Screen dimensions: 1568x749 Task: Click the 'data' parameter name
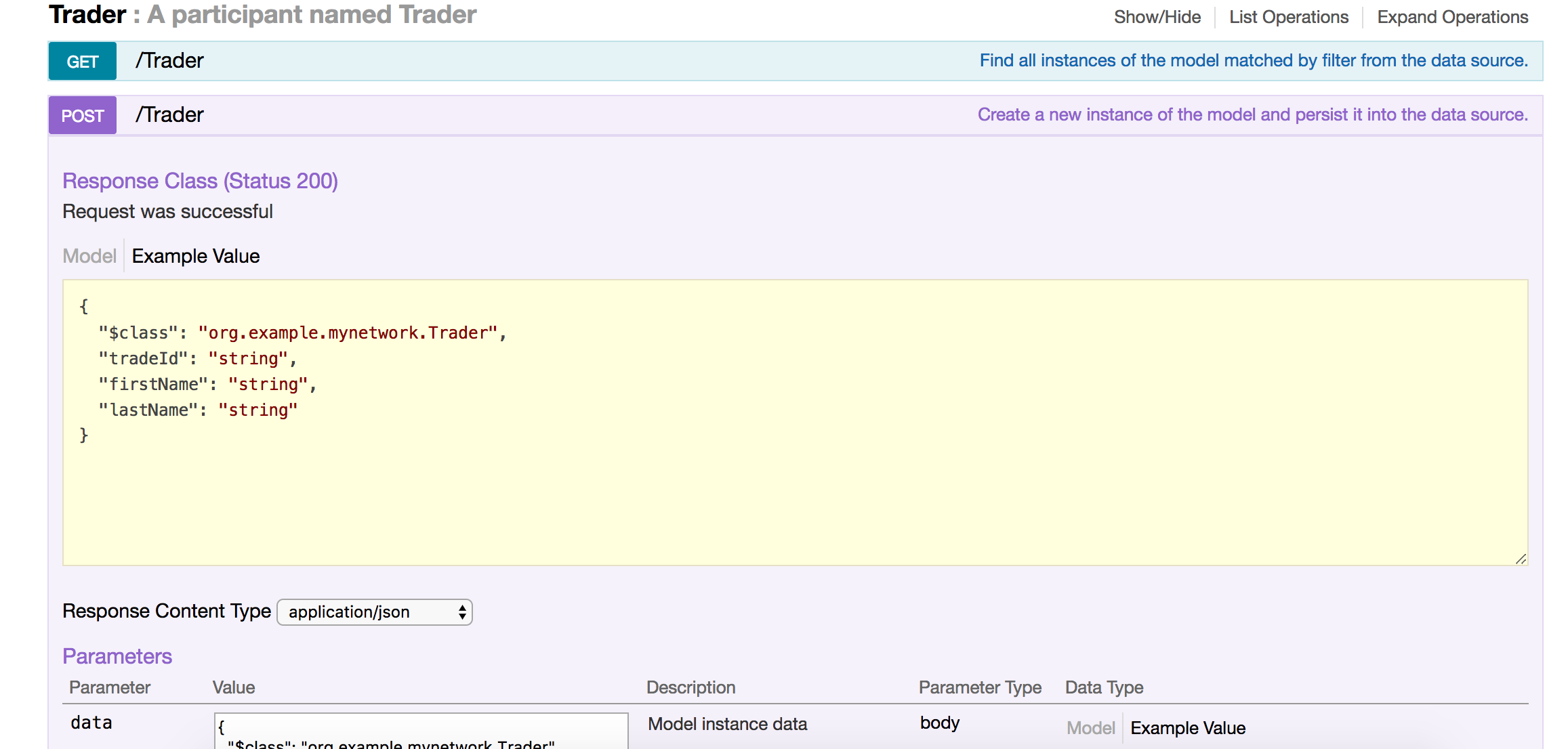[91, 723]
